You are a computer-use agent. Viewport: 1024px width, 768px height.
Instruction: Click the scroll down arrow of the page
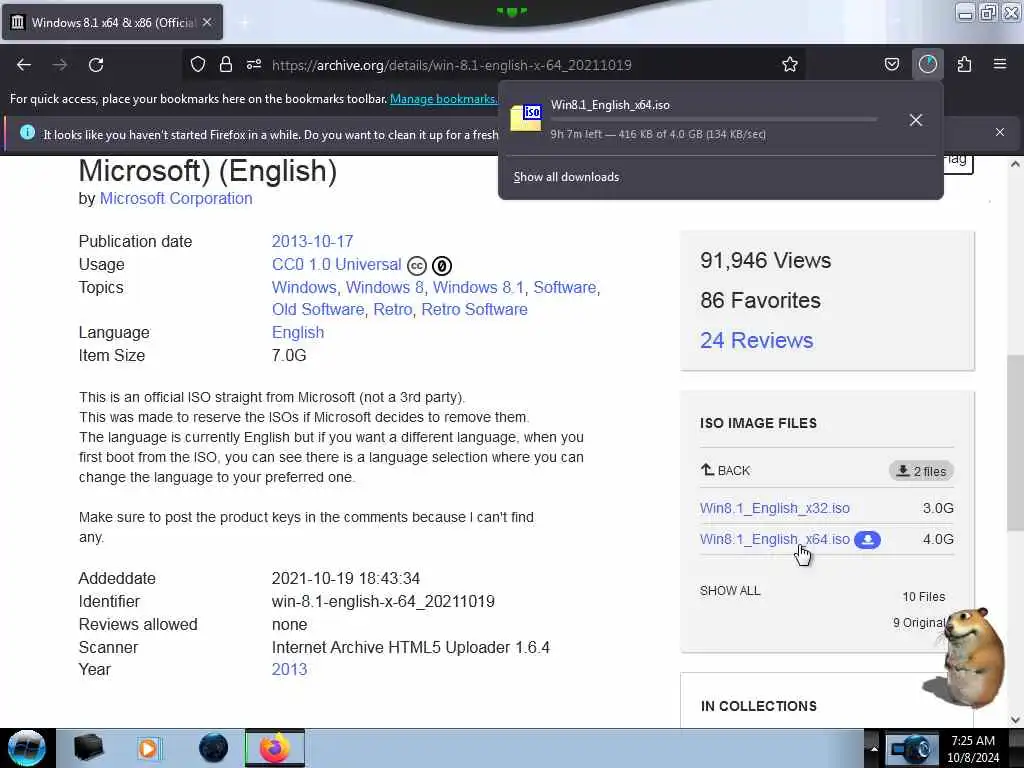[1015, 720]
